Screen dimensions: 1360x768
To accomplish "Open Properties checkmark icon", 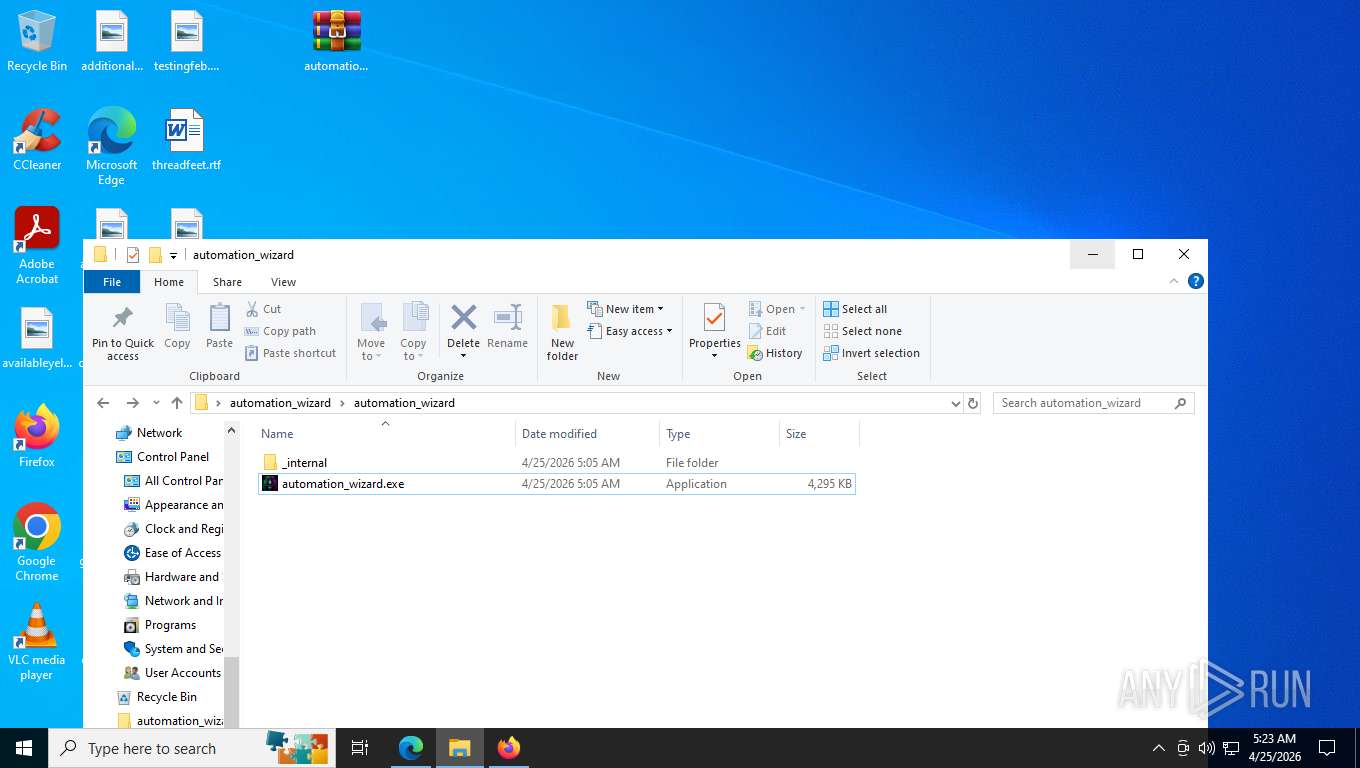I will point(714,318).
